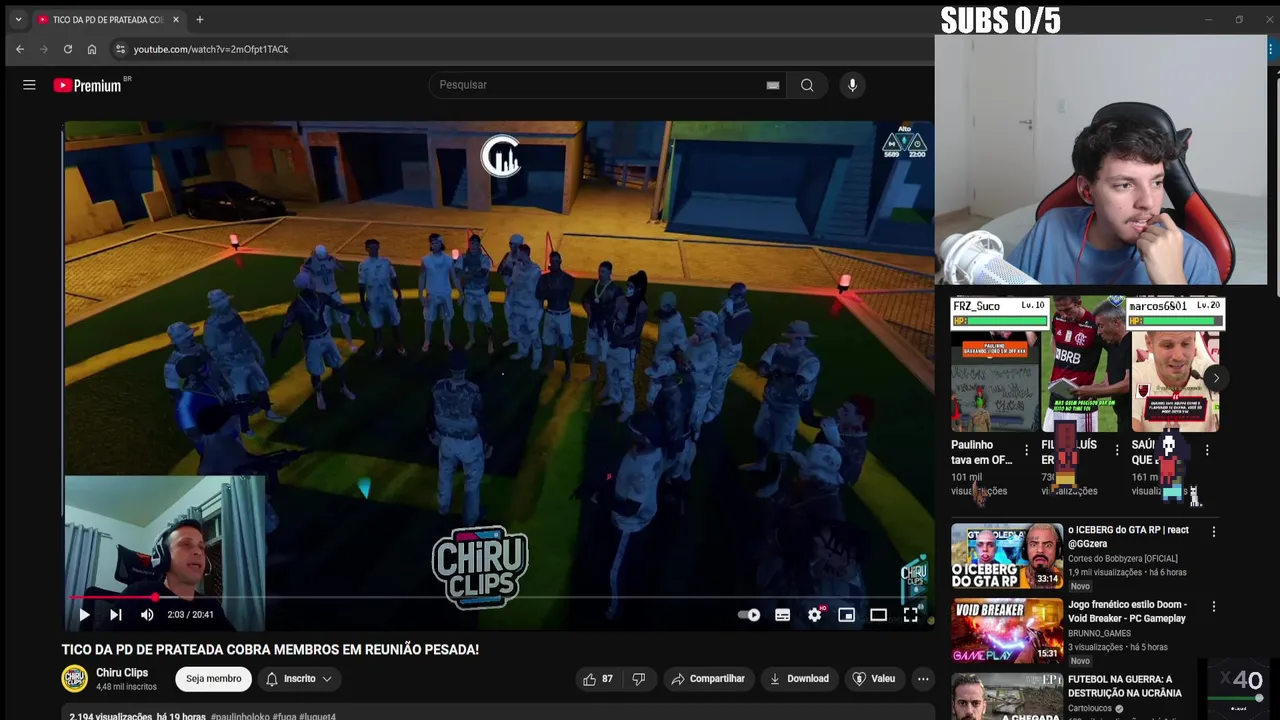Screen dimensions: 1280x720
Task: Open the middle Flamengo short thumbnail
Action: tap(1085, 365)
